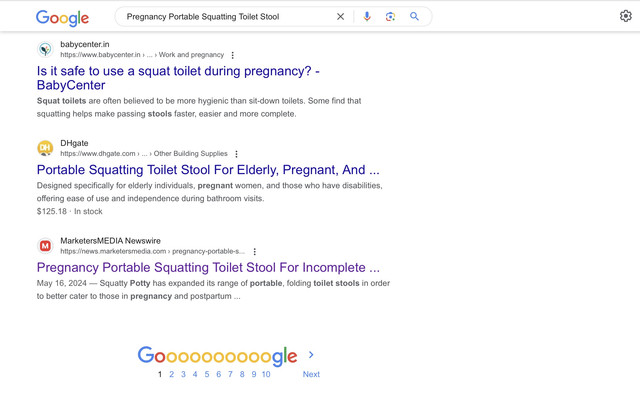Open more options for MarketersMEDIA result

click(255, 251)
